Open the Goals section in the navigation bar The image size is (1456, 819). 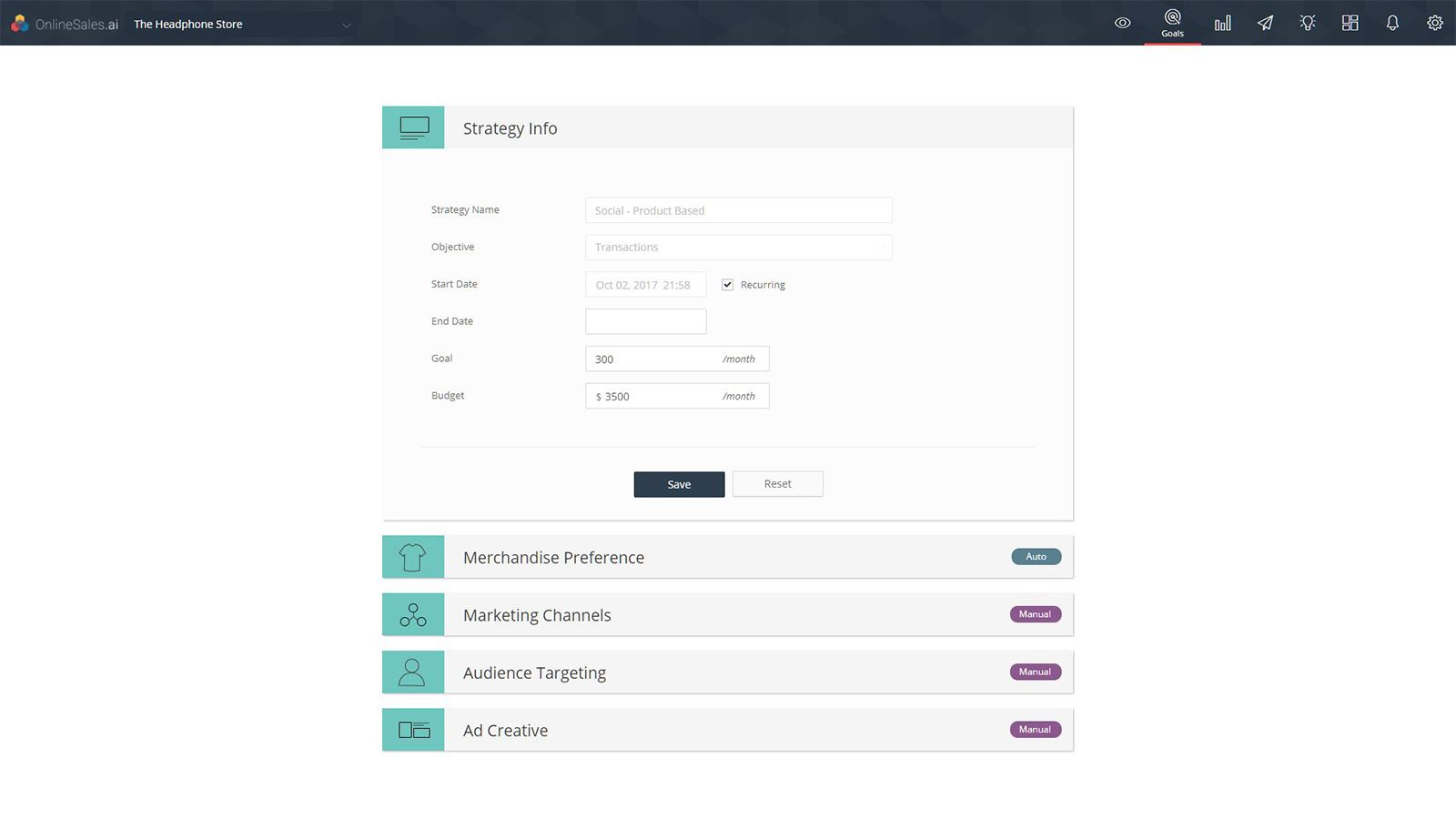1172,23
